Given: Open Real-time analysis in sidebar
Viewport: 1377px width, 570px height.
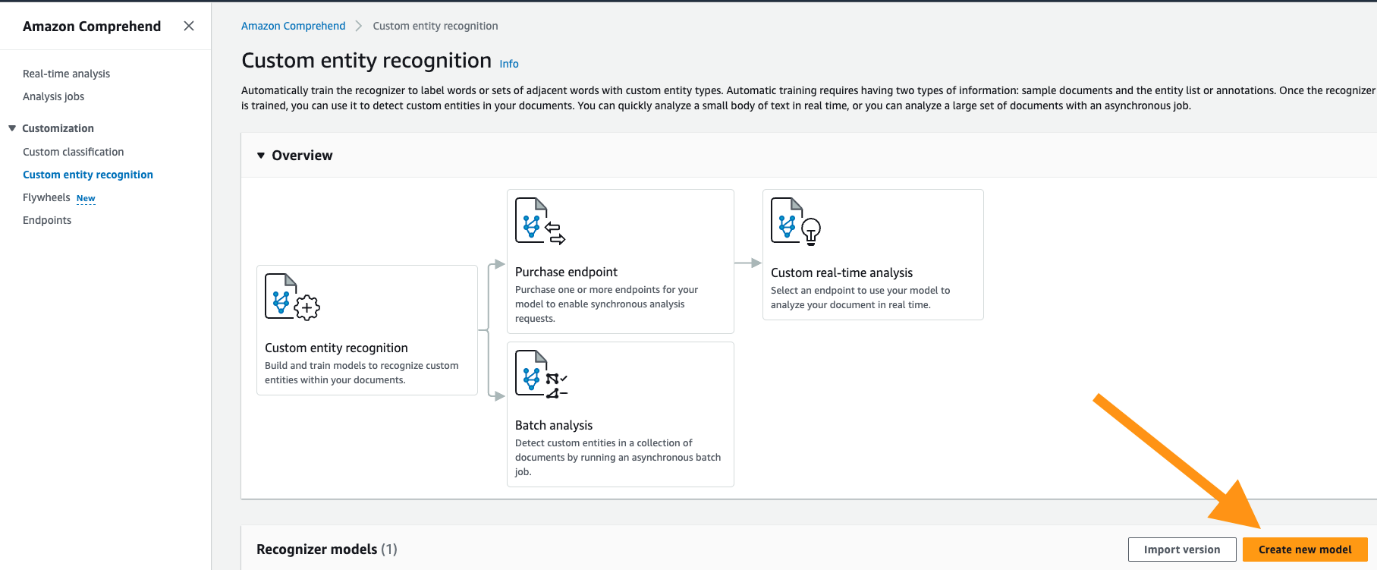Looking at the screenshot, I should coord(66,74).
